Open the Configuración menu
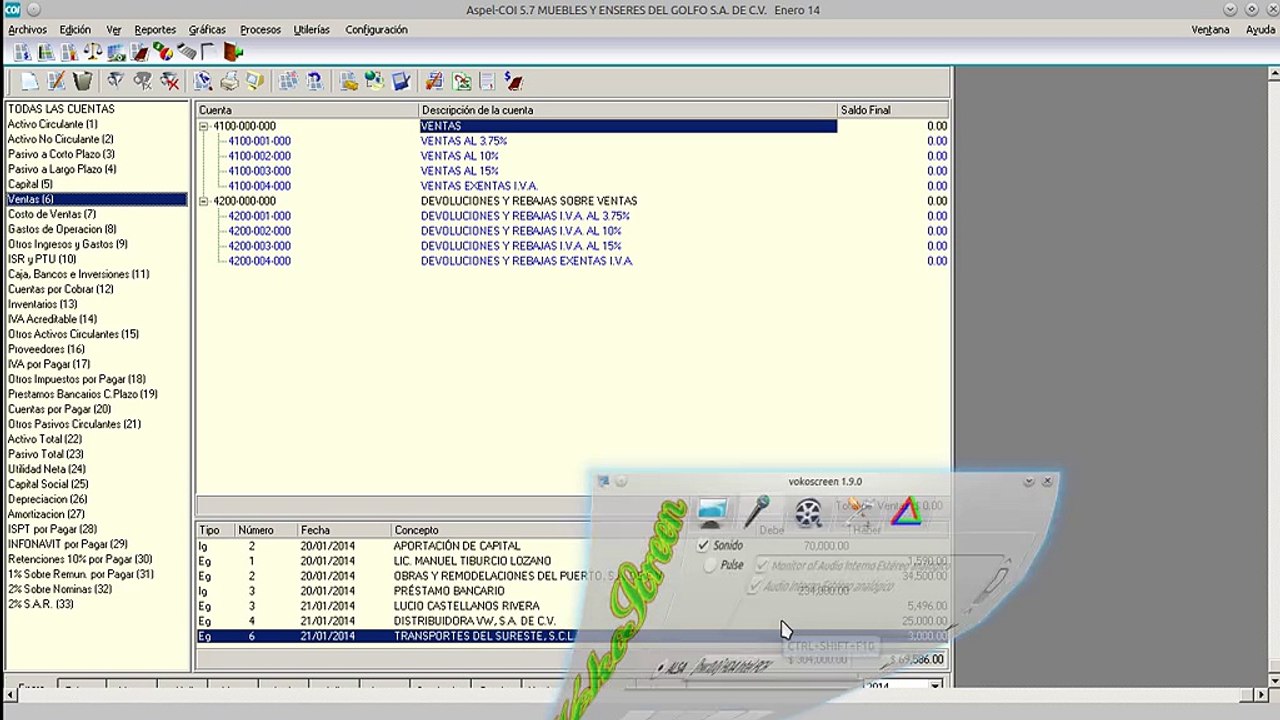Image resolution: width=1280 pixels, height=720 pixels. [376, 30]
